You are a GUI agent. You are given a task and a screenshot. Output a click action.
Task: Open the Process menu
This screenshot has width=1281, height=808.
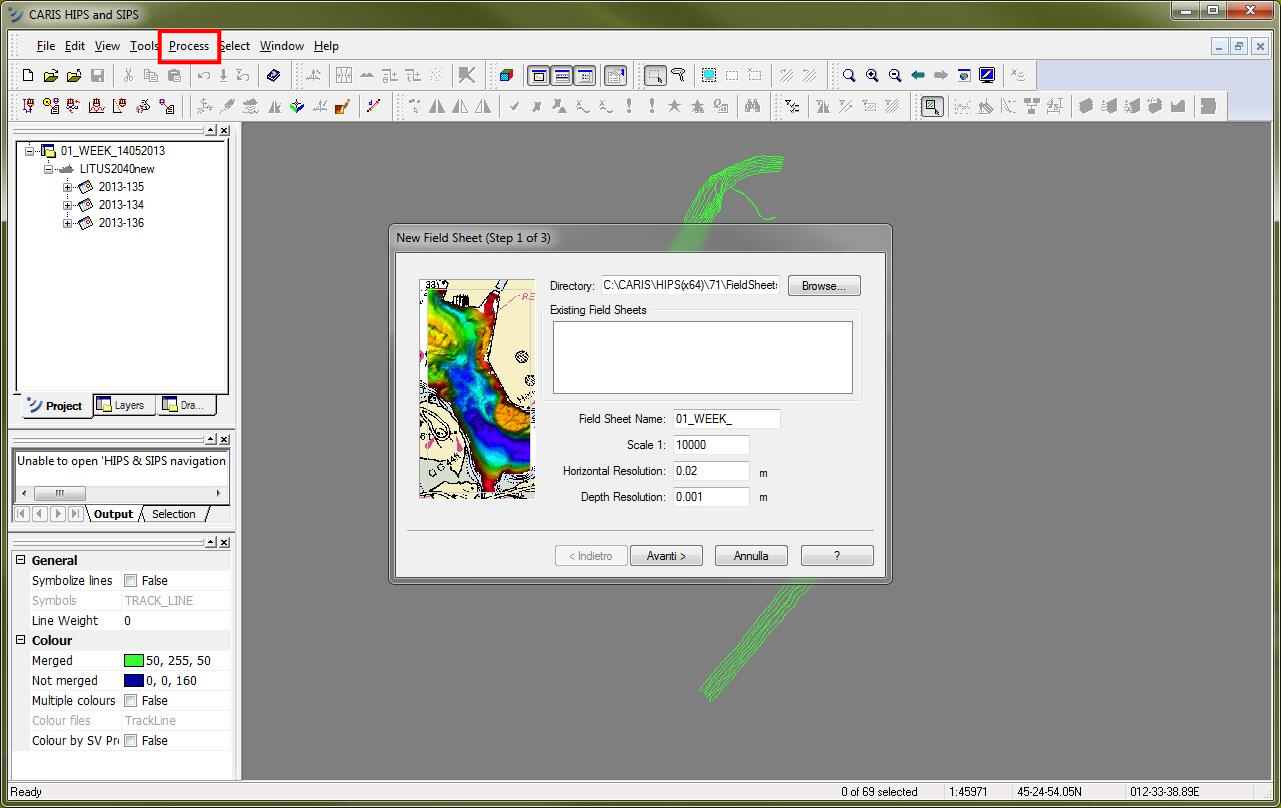pos(189,46)
